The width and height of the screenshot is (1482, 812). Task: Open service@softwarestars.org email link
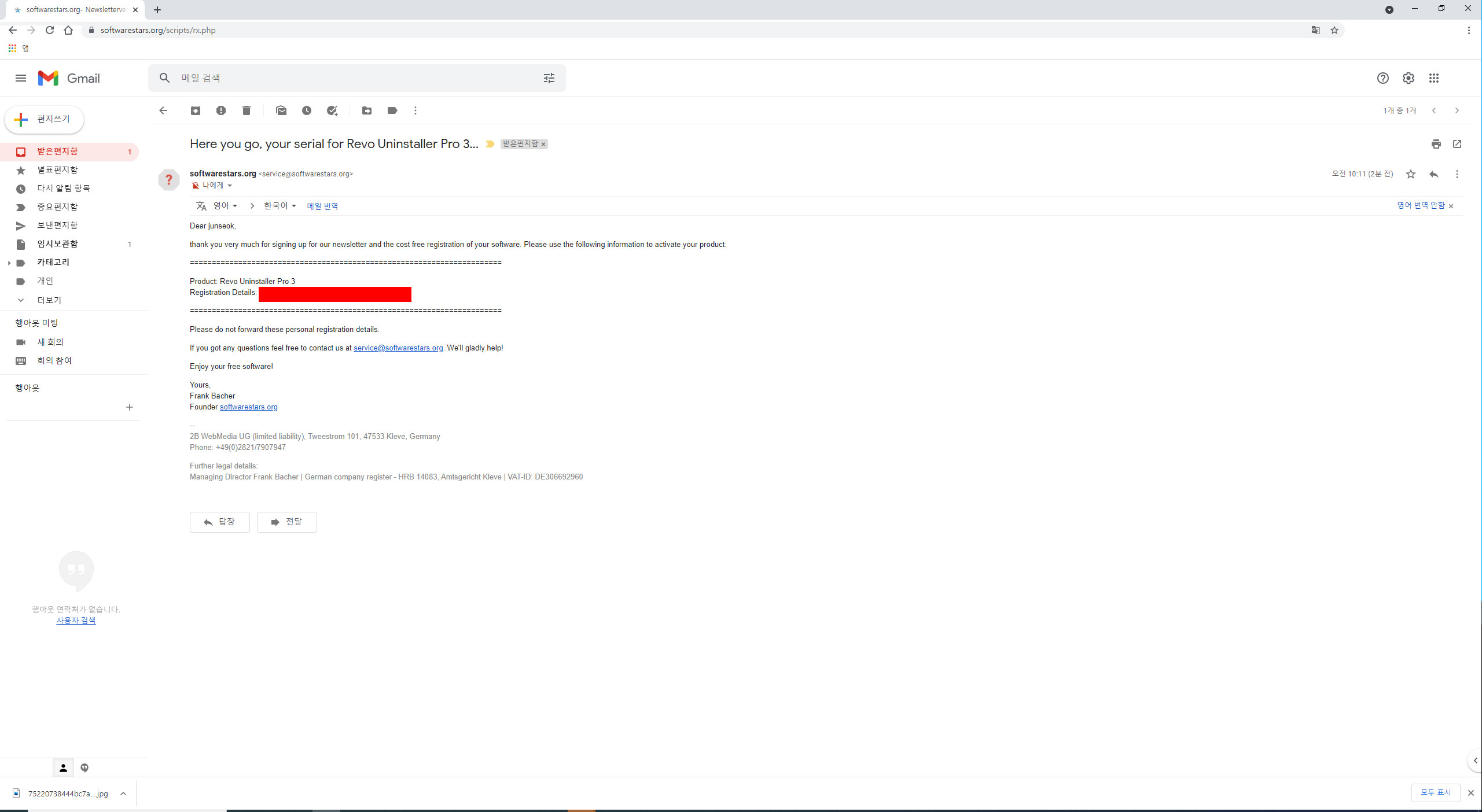tap(398, 348)
